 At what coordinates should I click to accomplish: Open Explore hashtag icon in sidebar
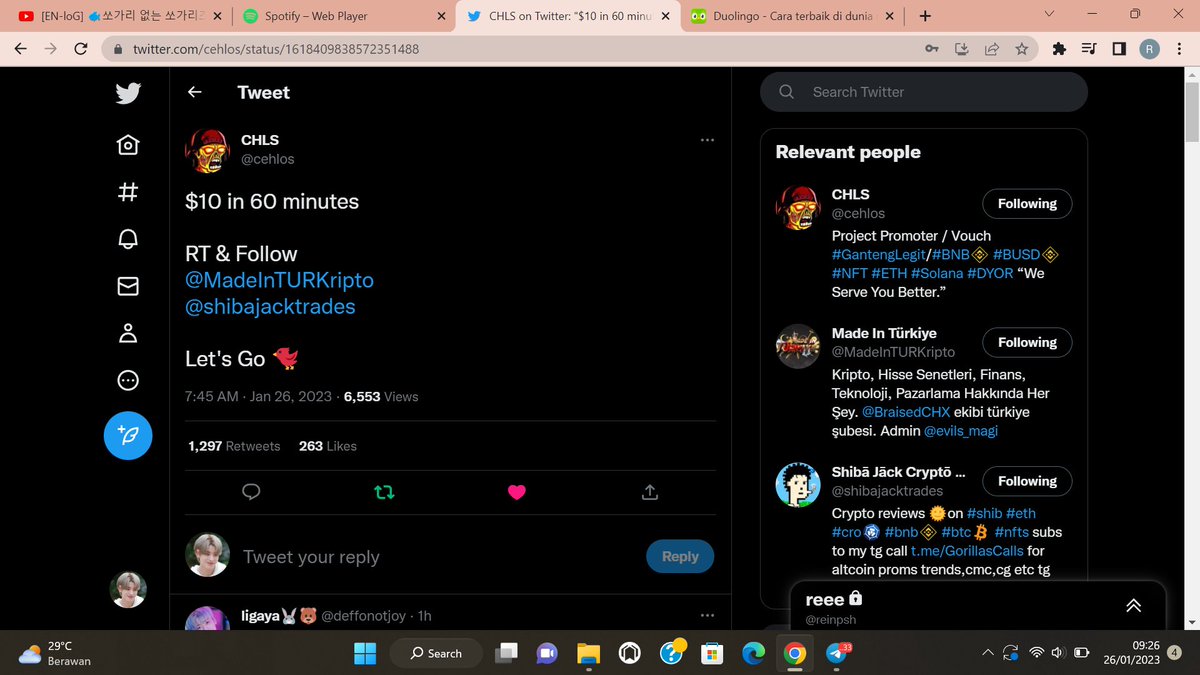click(x=128, y=192)
